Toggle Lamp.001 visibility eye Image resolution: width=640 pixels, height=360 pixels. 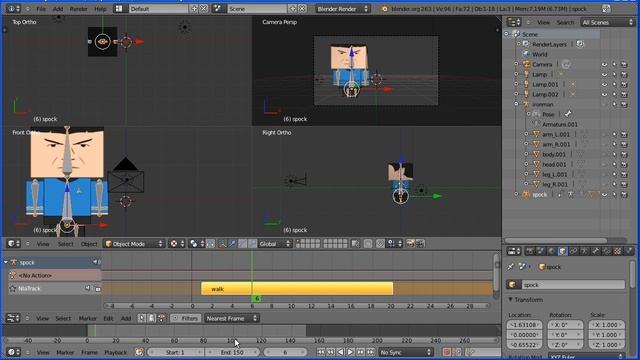604,84
